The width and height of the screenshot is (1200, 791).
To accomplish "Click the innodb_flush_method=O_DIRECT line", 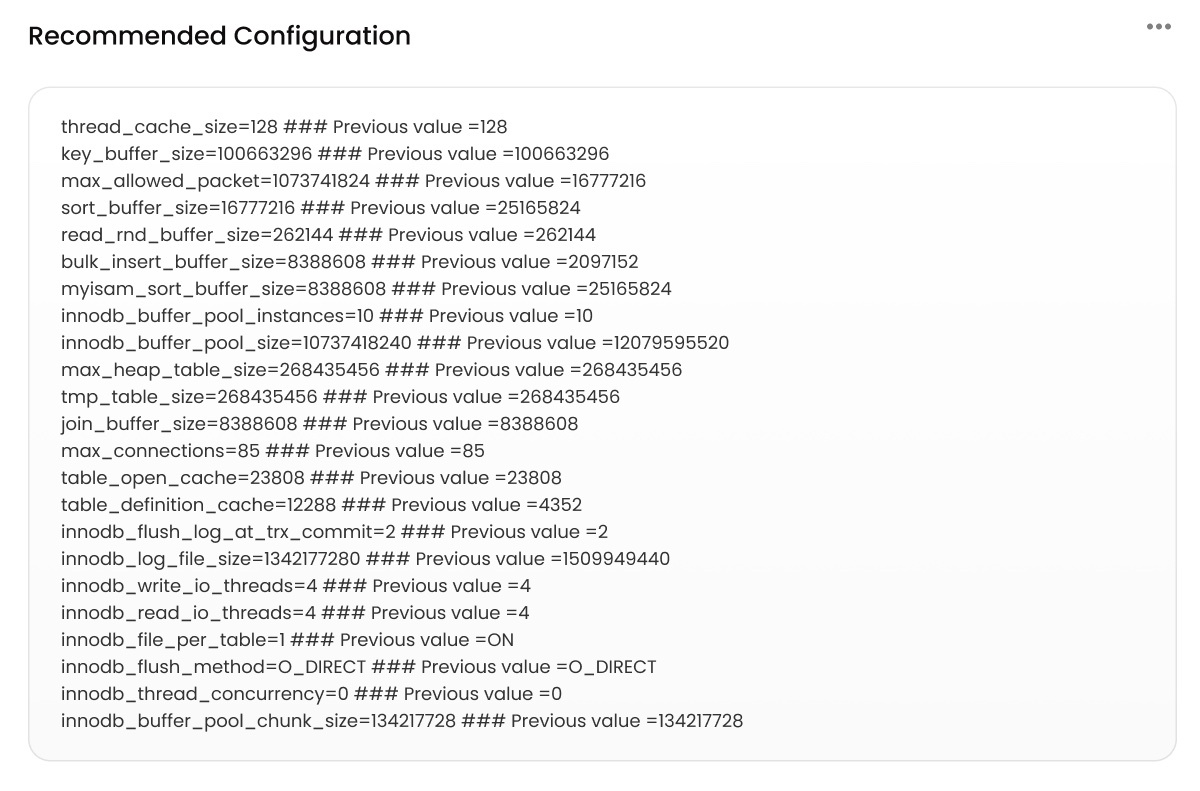I will 359,667.
